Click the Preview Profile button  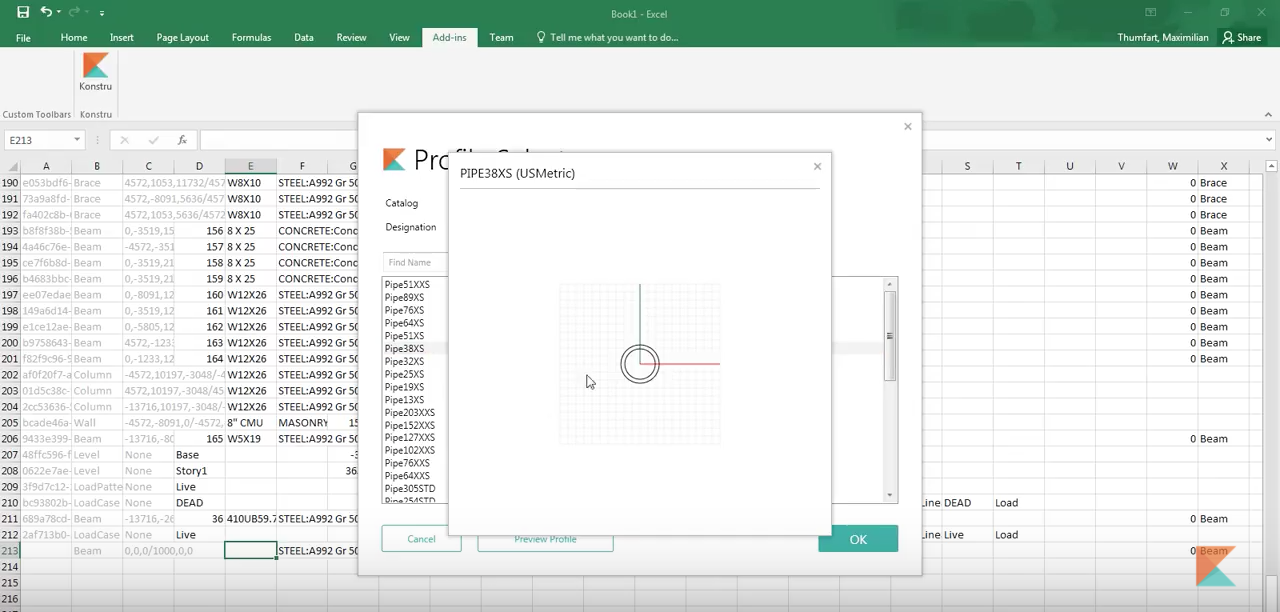coord(545,539)
